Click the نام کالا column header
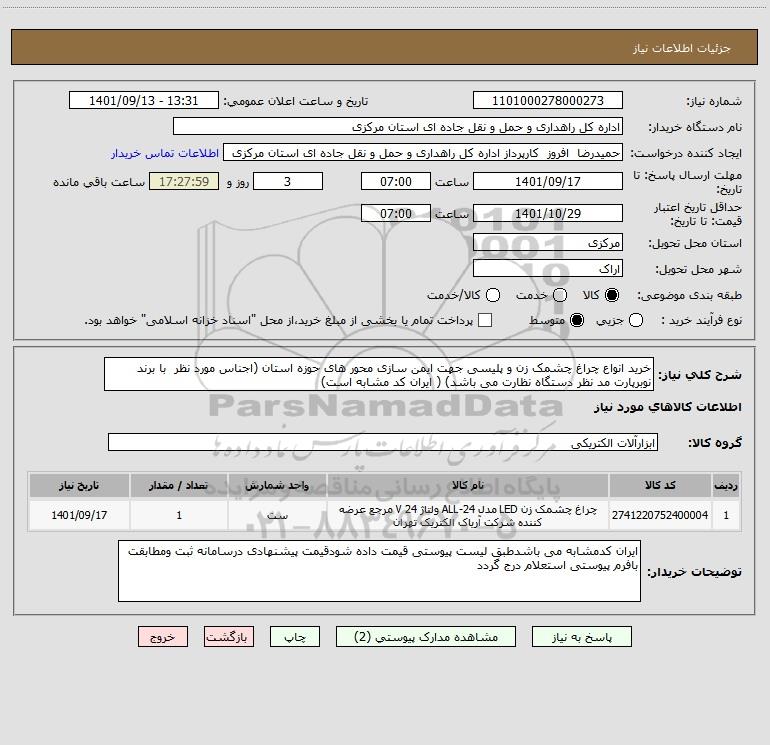 468,486
